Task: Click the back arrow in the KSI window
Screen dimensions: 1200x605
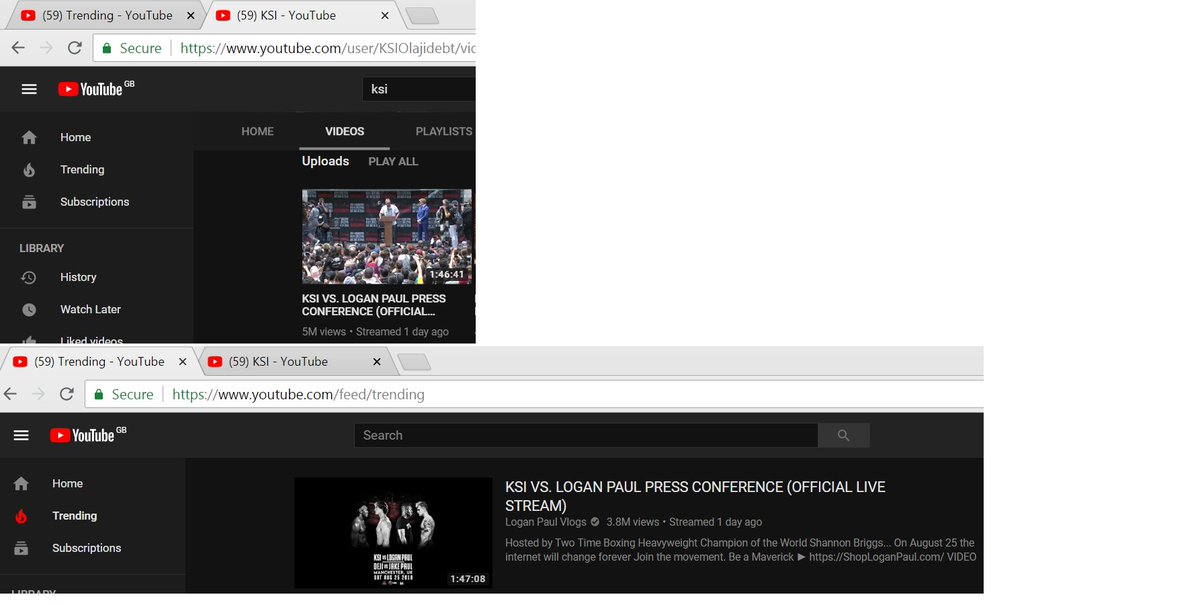Action: 18,47
